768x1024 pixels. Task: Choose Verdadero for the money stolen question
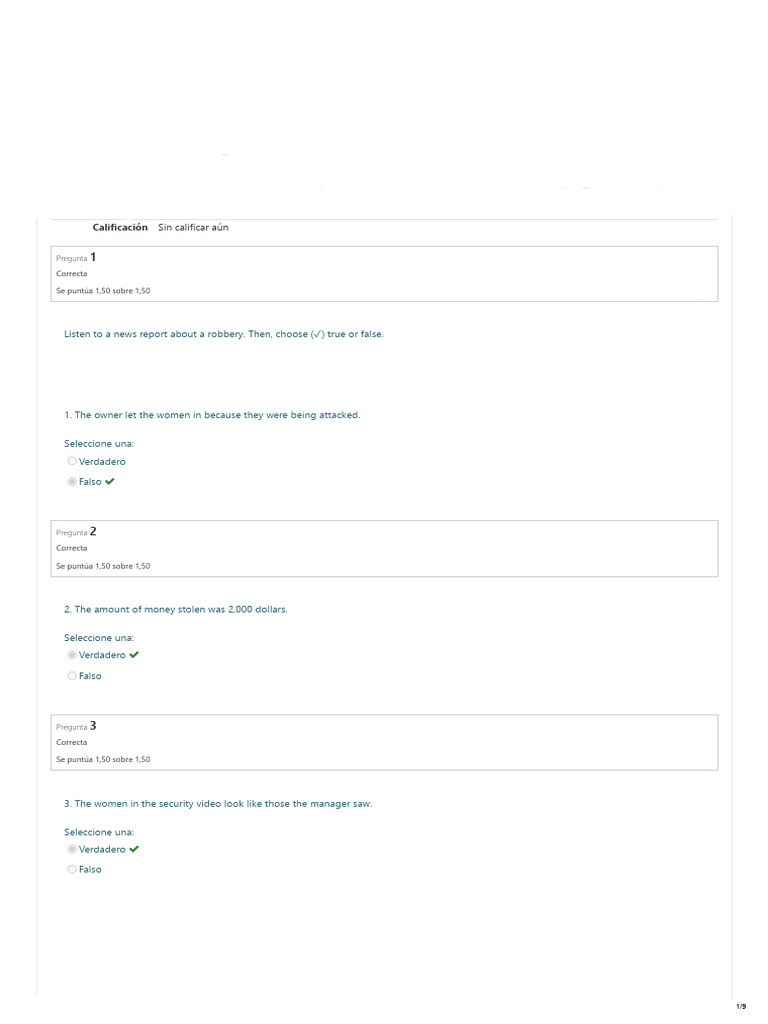(x=72, y=655)
